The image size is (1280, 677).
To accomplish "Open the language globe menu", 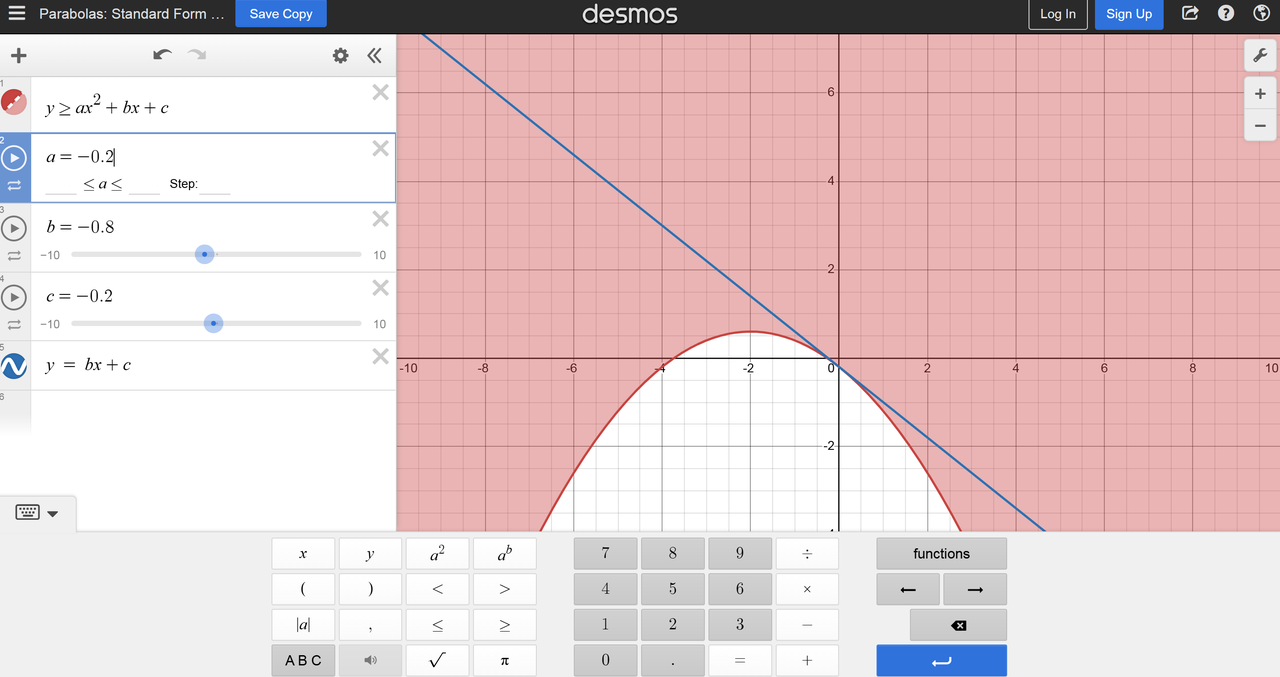I will coord(1260,14).
